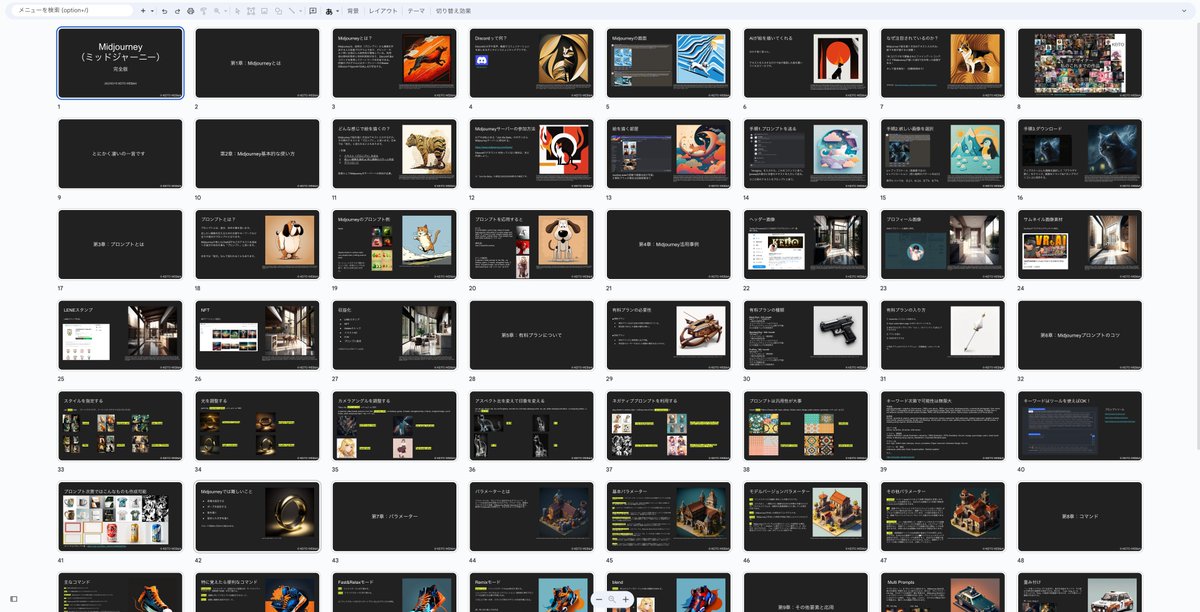
Task: Click the add comment icon
Action: (313, 10)
